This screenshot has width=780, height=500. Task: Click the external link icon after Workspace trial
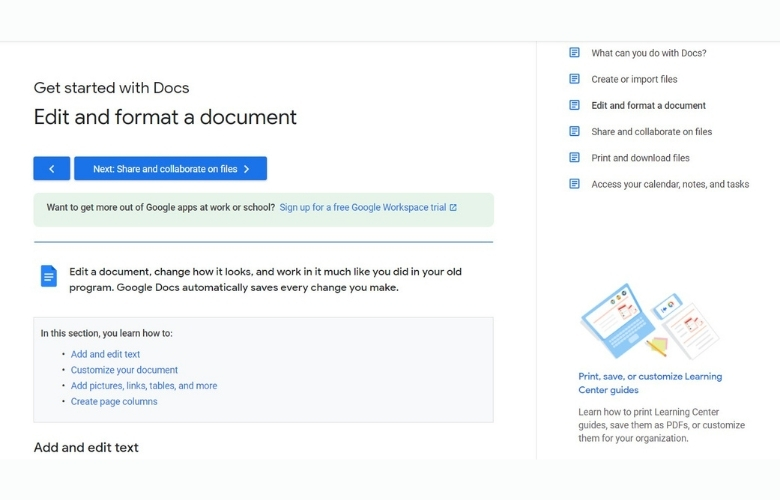pos(453,207)
